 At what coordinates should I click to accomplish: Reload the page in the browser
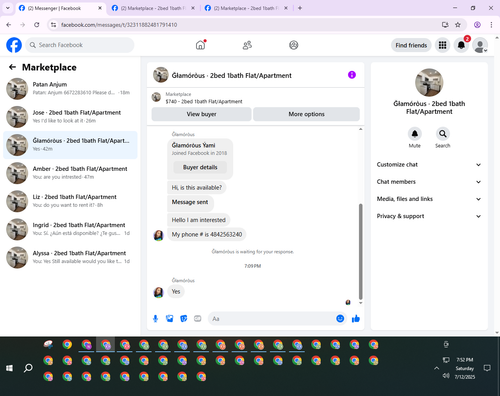(x=37, y=25)
